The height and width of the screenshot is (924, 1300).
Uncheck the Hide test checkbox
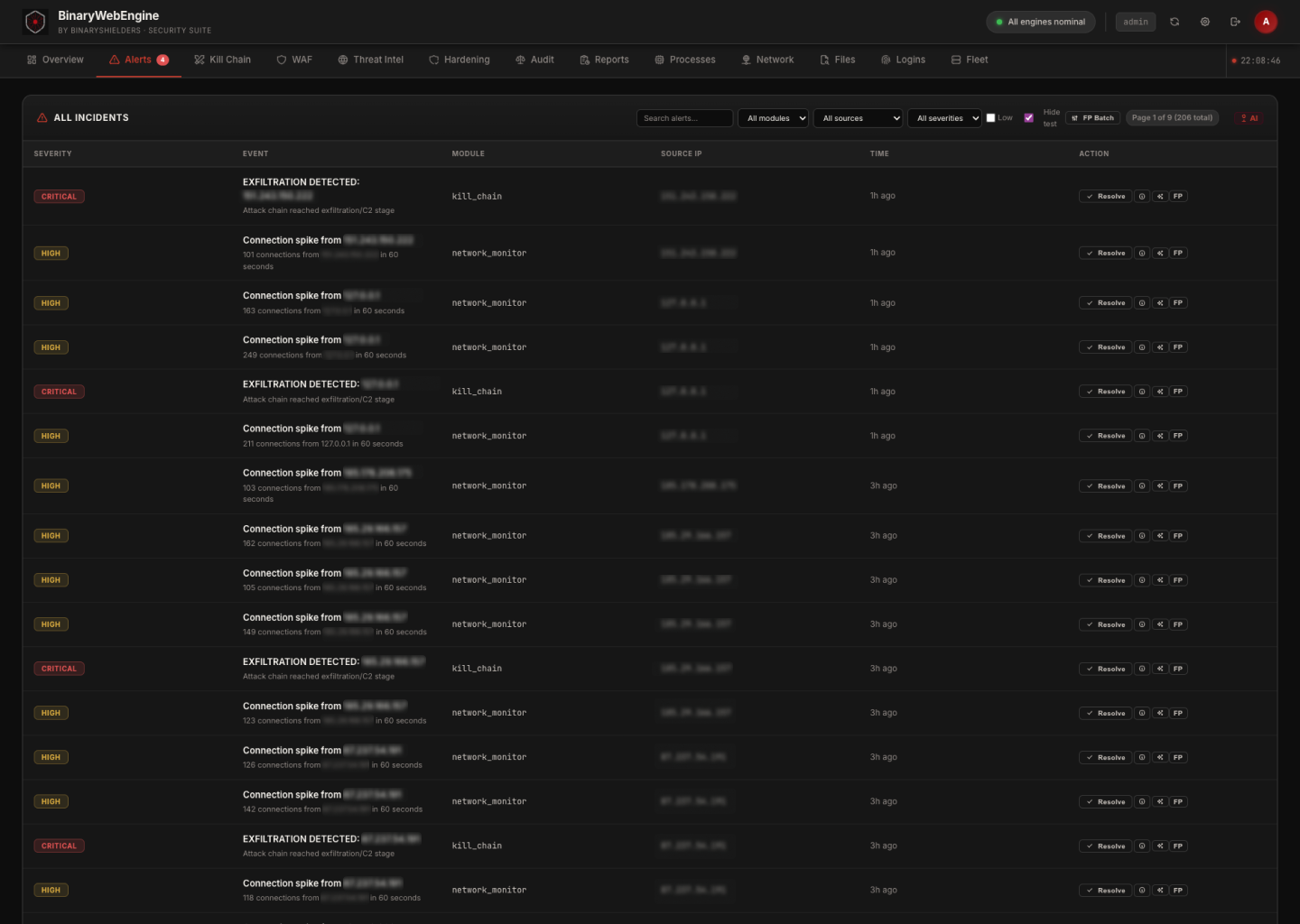[x=1028, y=118]
